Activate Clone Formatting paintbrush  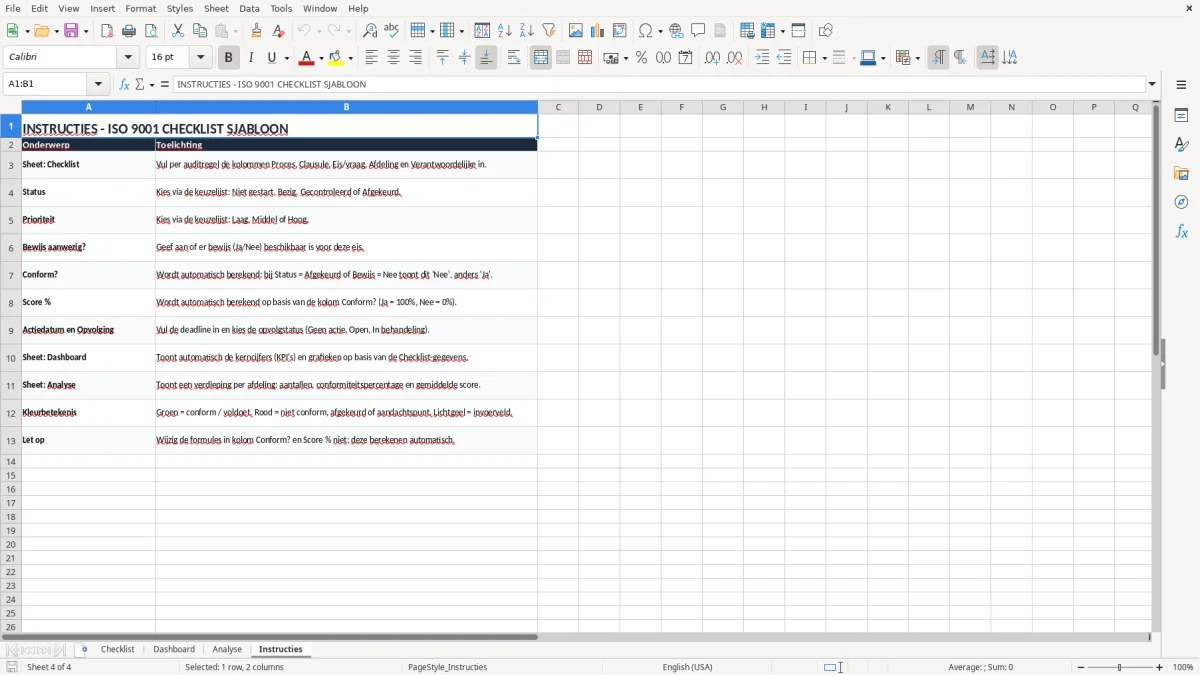[257, 31]
